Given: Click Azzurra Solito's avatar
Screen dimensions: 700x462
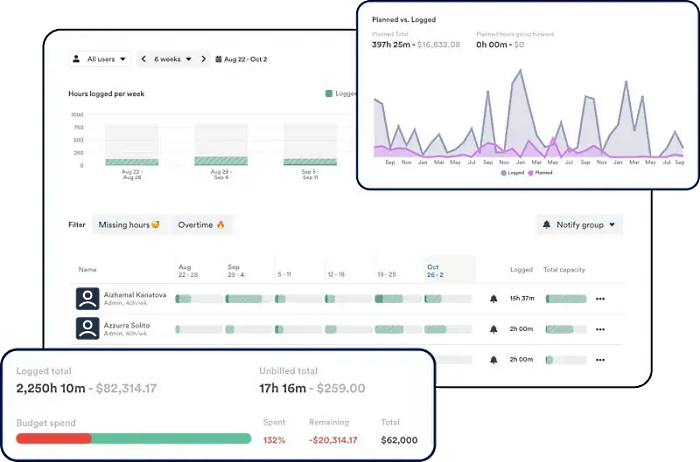Looking at the screenshot, I should [x=88, y=329].
